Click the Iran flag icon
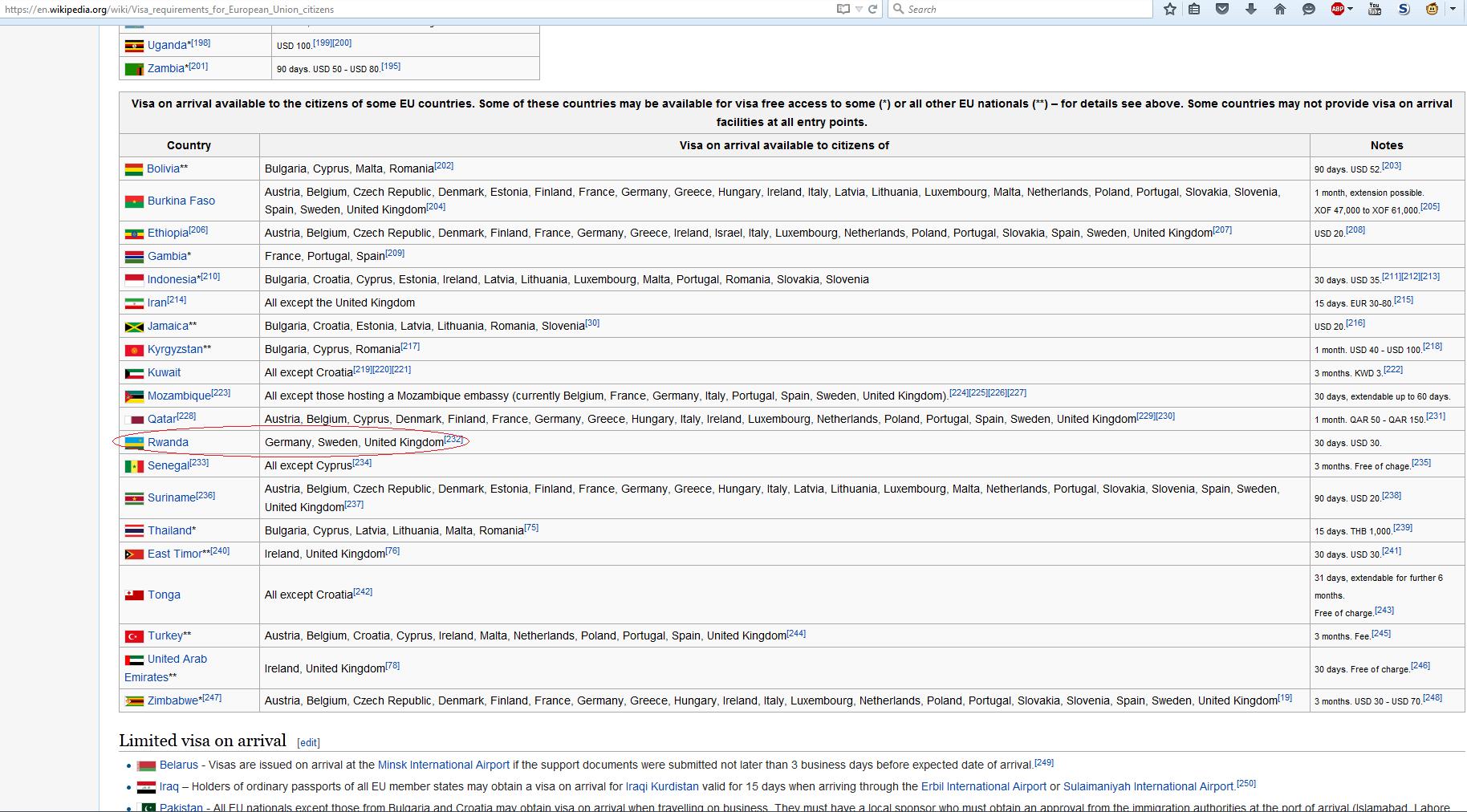Viewport: 1467px width, 812px height. pyautogui.click(x=134, y=303)
